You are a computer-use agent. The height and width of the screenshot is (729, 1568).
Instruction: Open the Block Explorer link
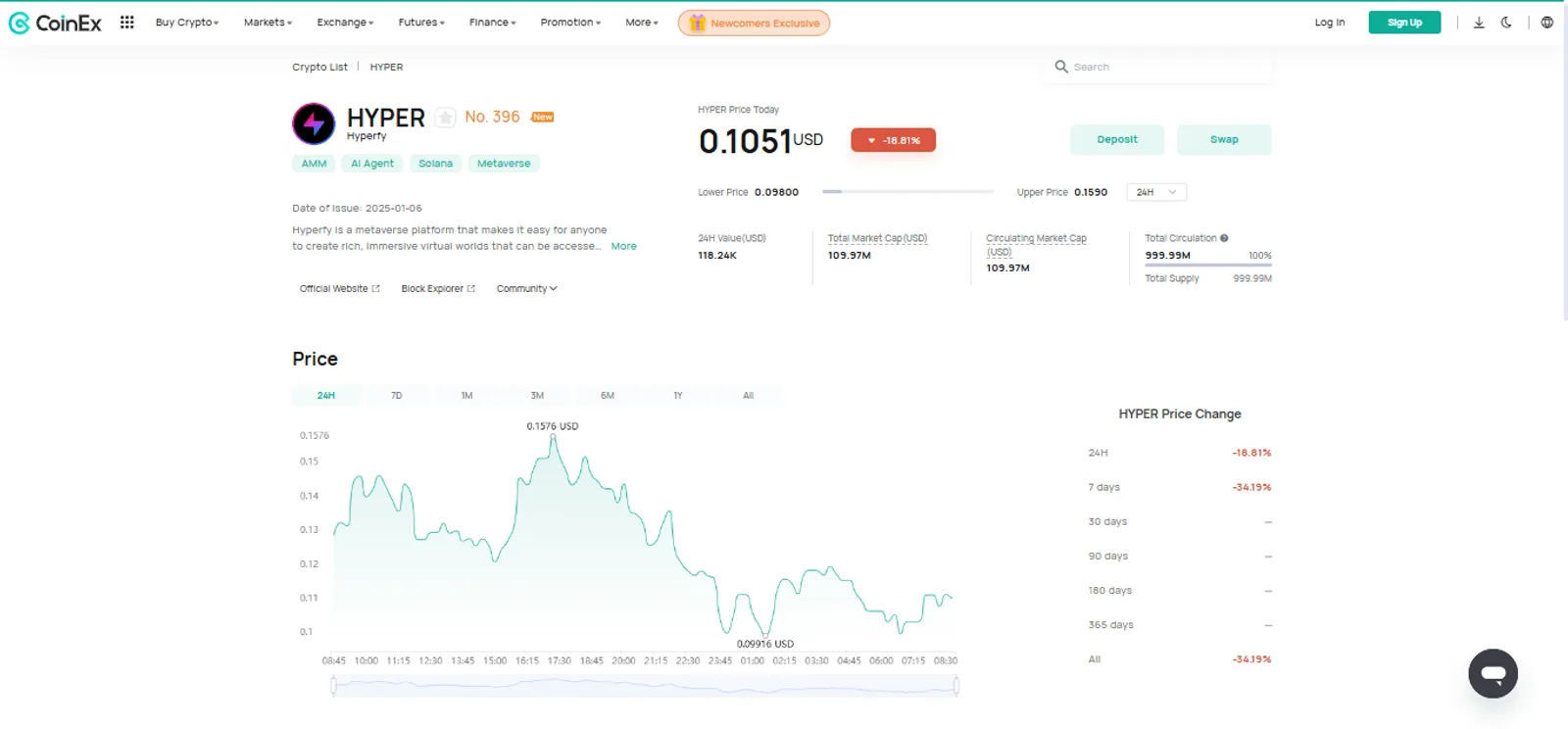pyautogui.click(x=438, y=289)
